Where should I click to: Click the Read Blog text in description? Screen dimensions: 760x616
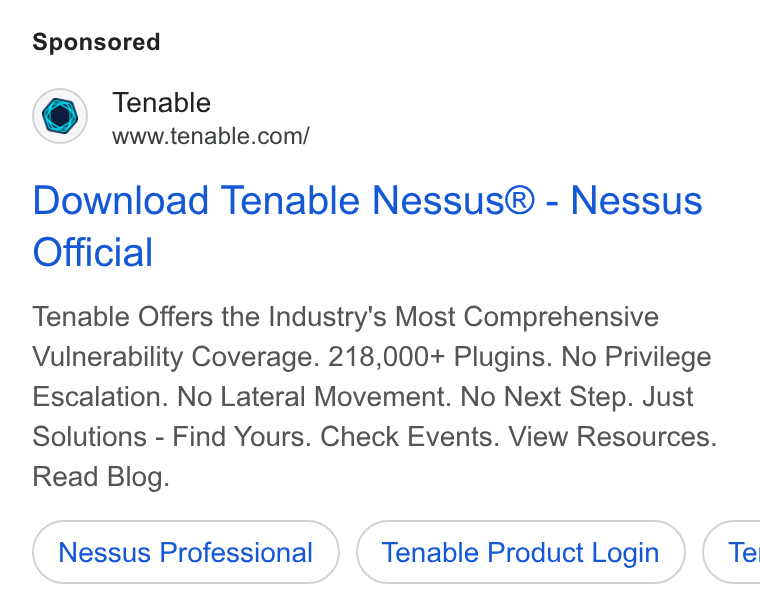coord(101,476)
